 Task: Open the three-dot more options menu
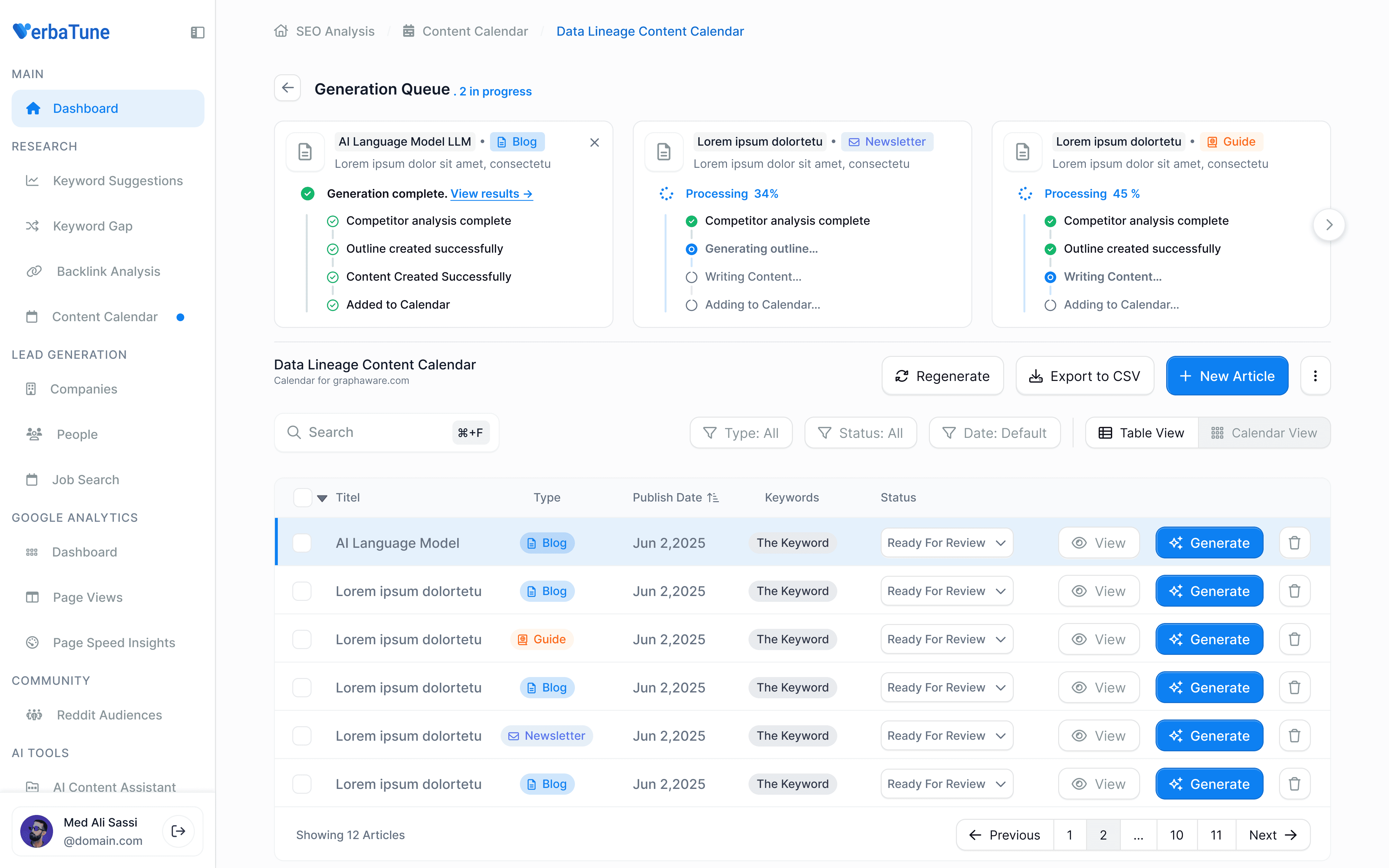(1315, 376)
